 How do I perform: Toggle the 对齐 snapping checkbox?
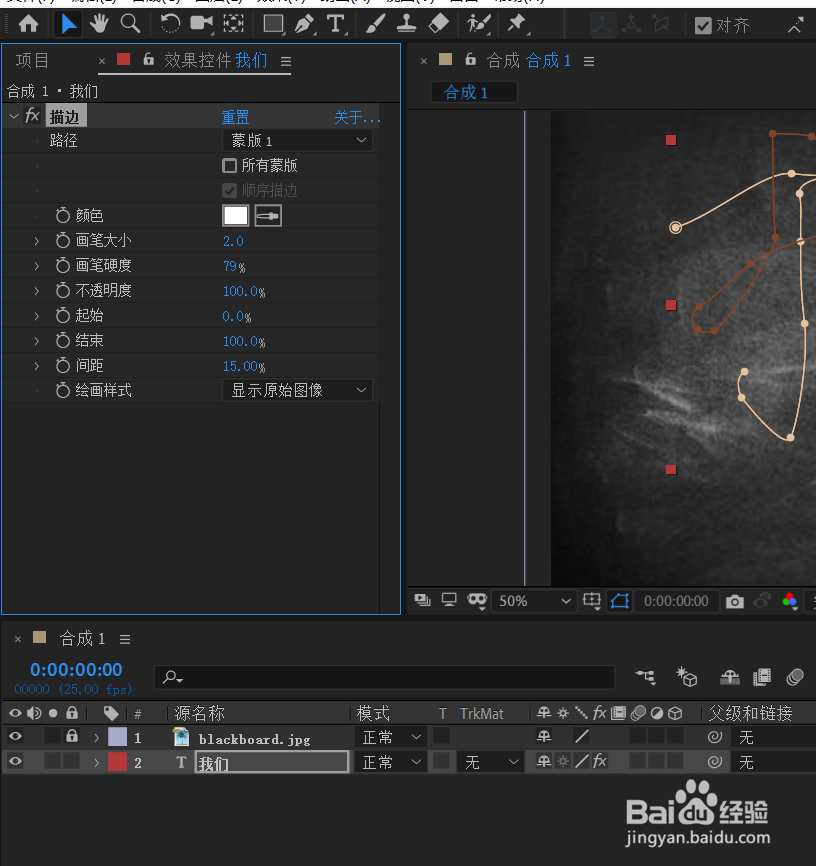pyautogui.click(x=703, y=25)
